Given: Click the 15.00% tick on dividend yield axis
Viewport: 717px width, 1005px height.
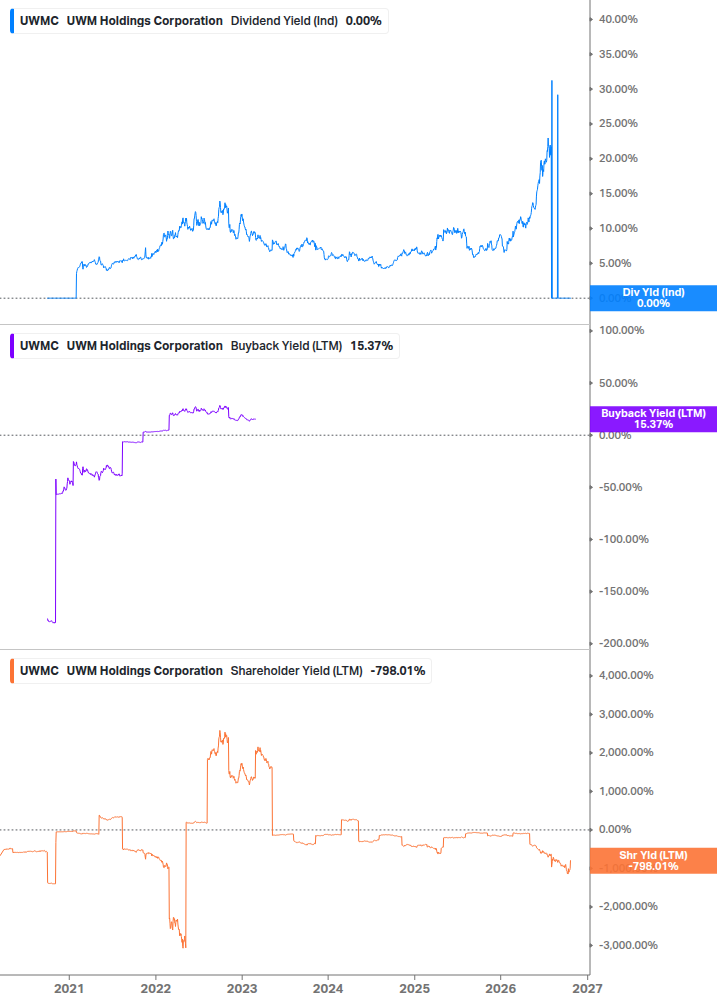Looking at the screenshot, I should [618, 193].
